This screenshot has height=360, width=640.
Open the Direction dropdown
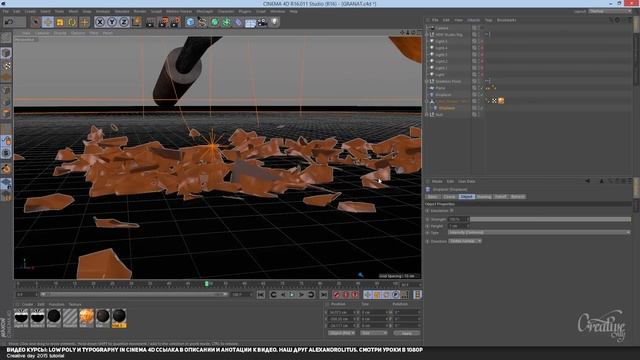click(x=465, y=241)
